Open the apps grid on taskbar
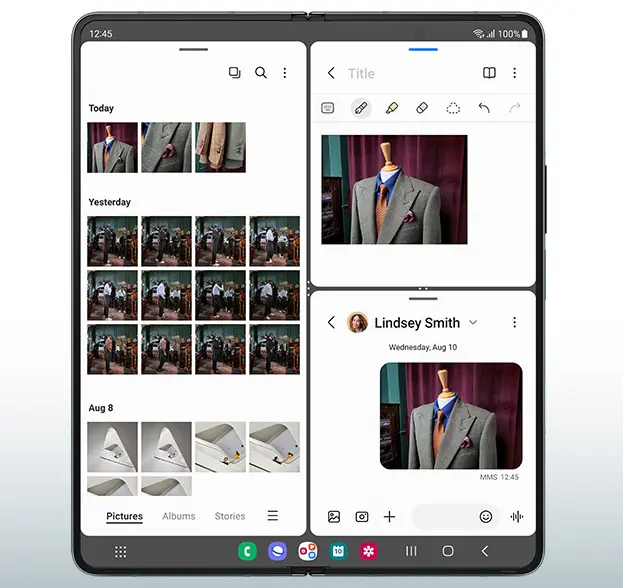Image resolution: width=623 pixels, height=588 pixels. point(120,551)
